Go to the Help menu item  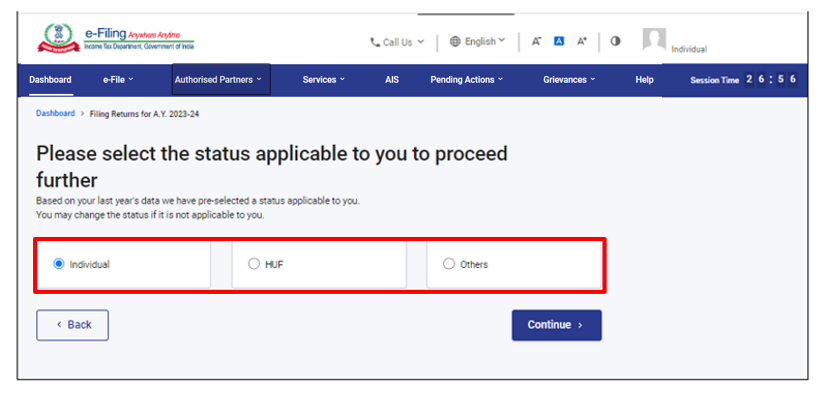click(x=644, y=80)
